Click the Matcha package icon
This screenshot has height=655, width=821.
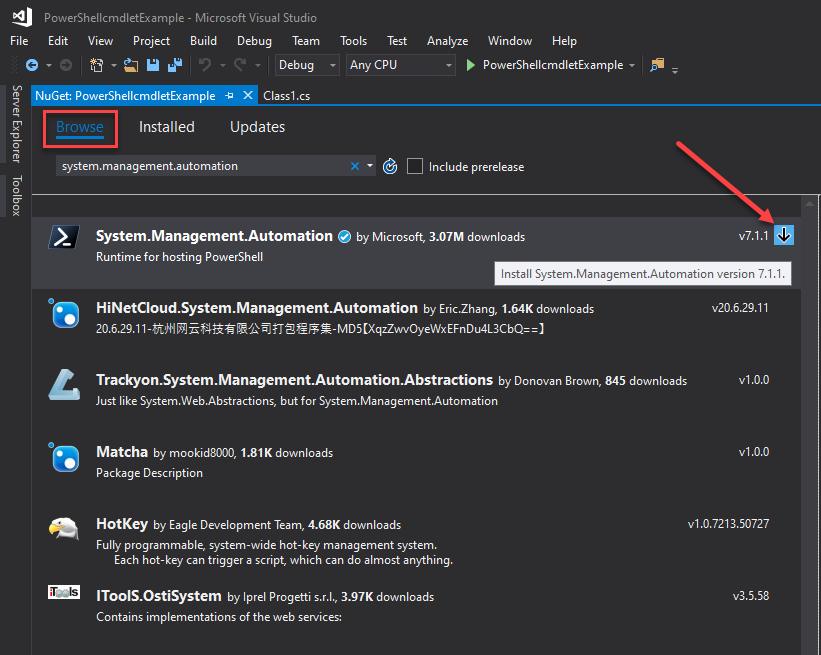(x=64, y=457)
